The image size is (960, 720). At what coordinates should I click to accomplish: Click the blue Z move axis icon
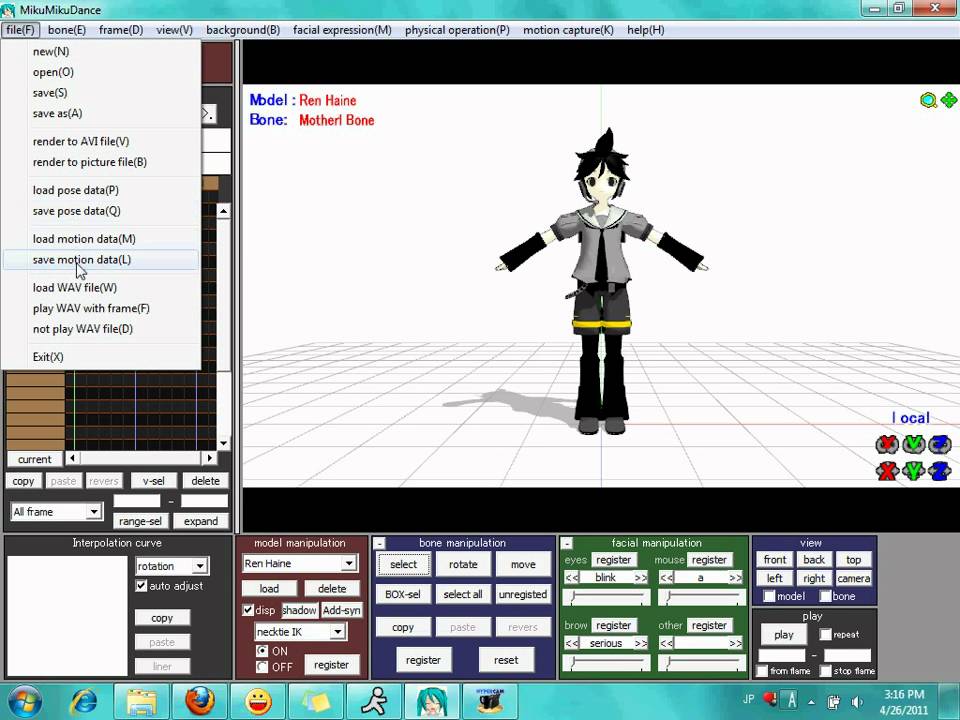click(939, 471)
